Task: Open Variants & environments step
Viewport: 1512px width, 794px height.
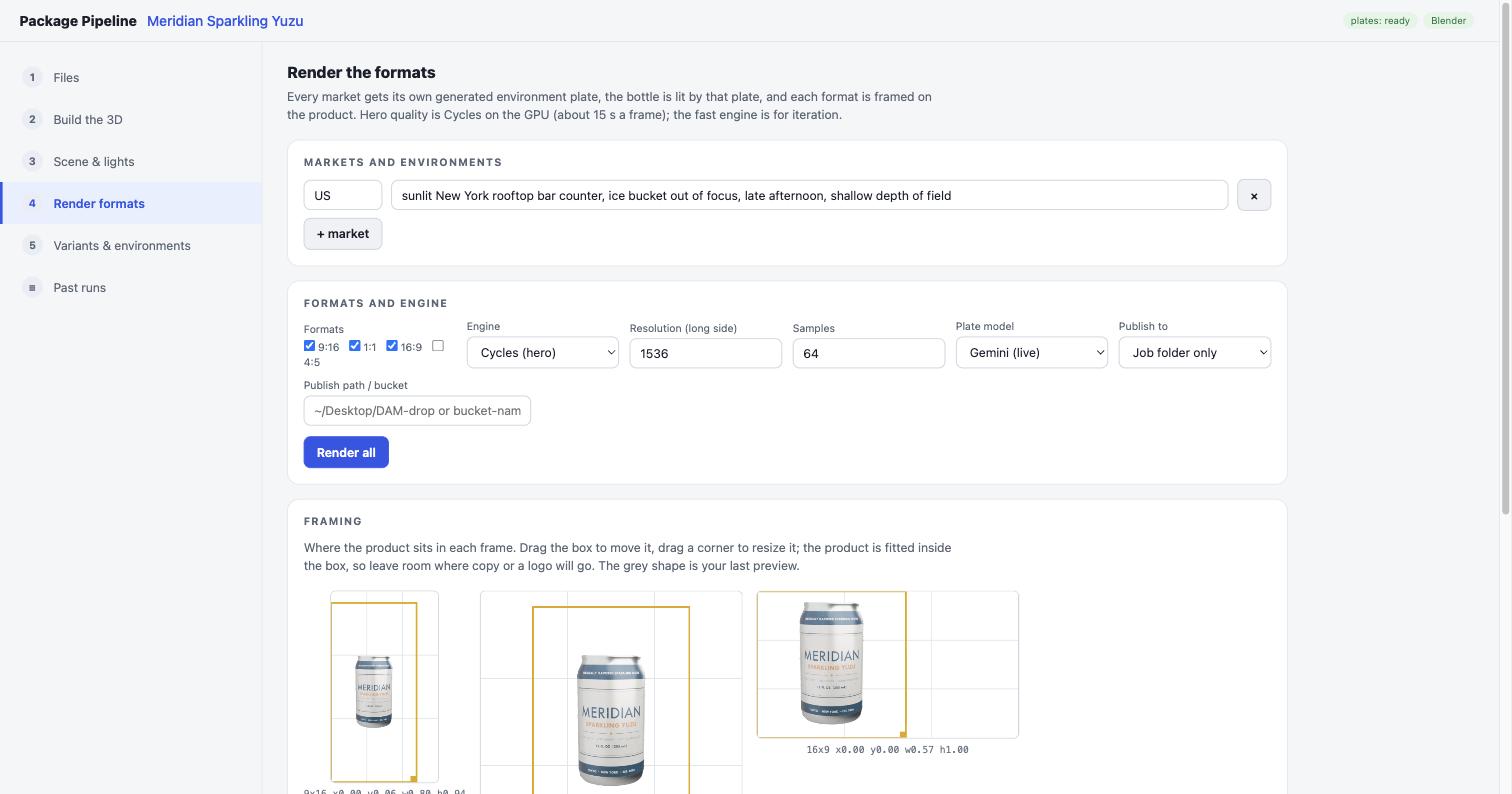Action: [x=131, y=245]
